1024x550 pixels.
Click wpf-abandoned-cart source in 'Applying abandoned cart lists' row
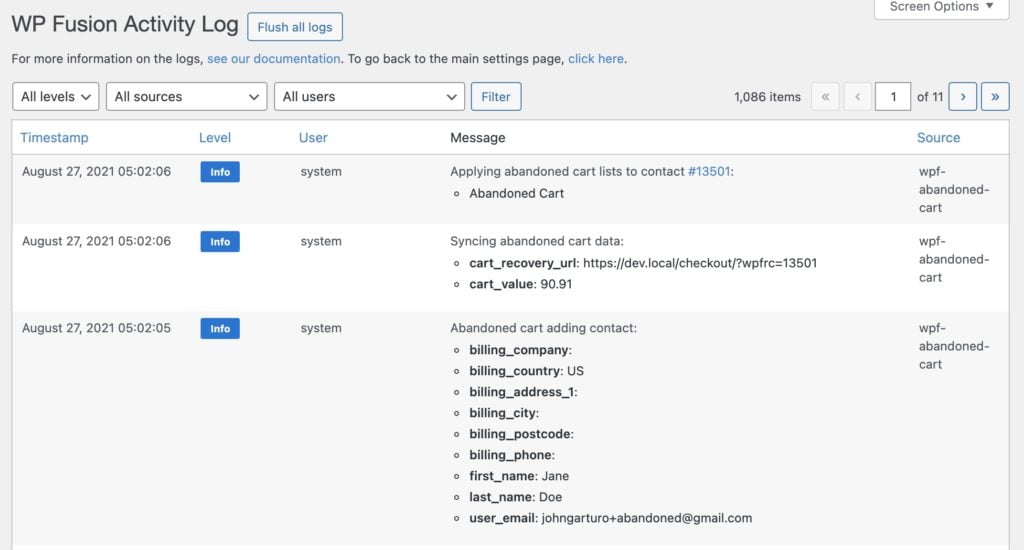[x=954, y=189]
